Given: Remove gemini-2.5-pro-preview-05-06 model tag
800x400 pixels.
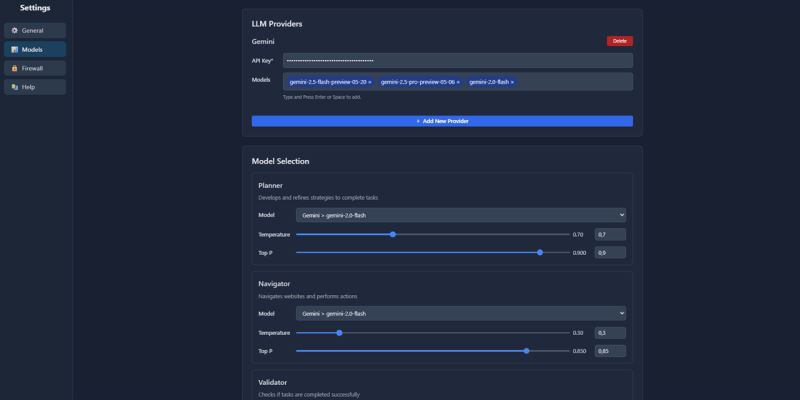Looking at the screenshot, I should point(458,82).
